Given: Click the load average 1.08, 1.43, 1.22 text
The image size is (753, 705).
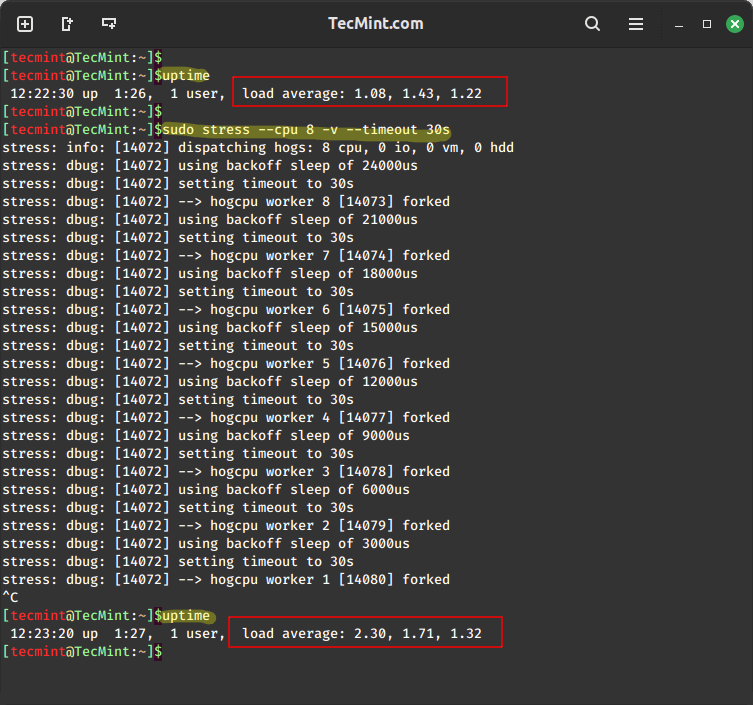Looking at the screenshot, I should point(362,93).
